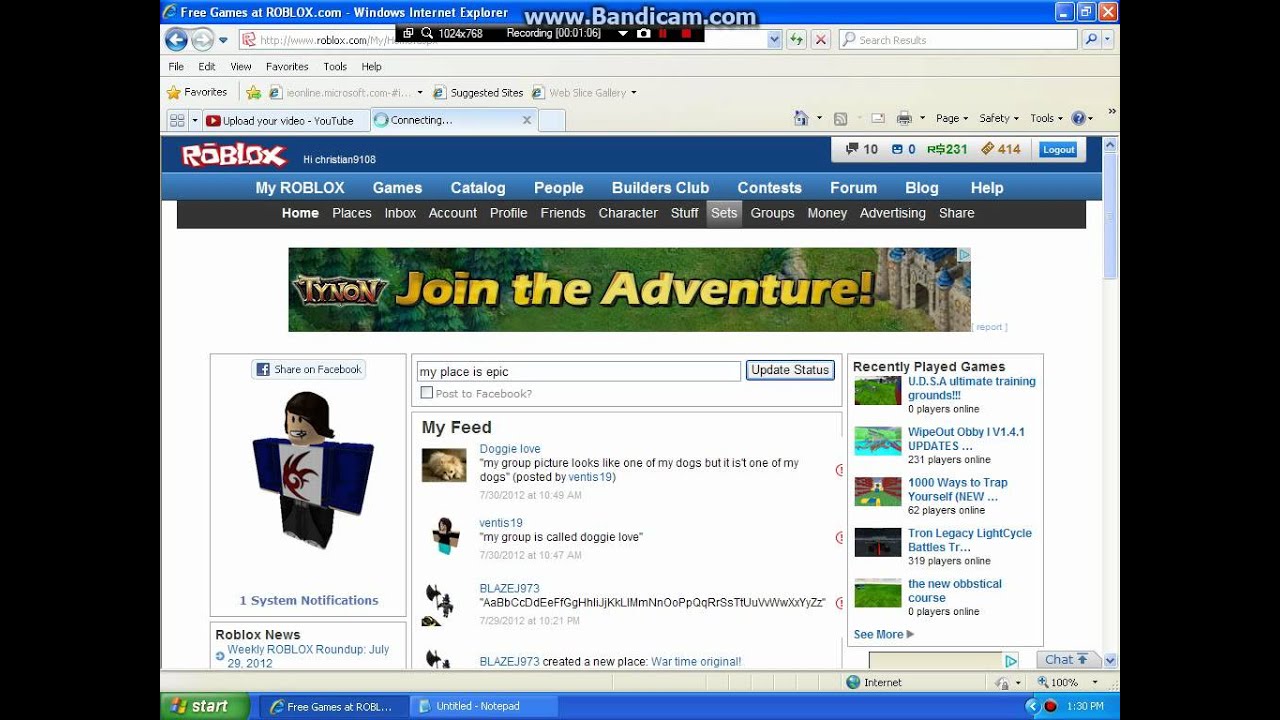
Task: Open the View menu
Action: coord(241,66)
